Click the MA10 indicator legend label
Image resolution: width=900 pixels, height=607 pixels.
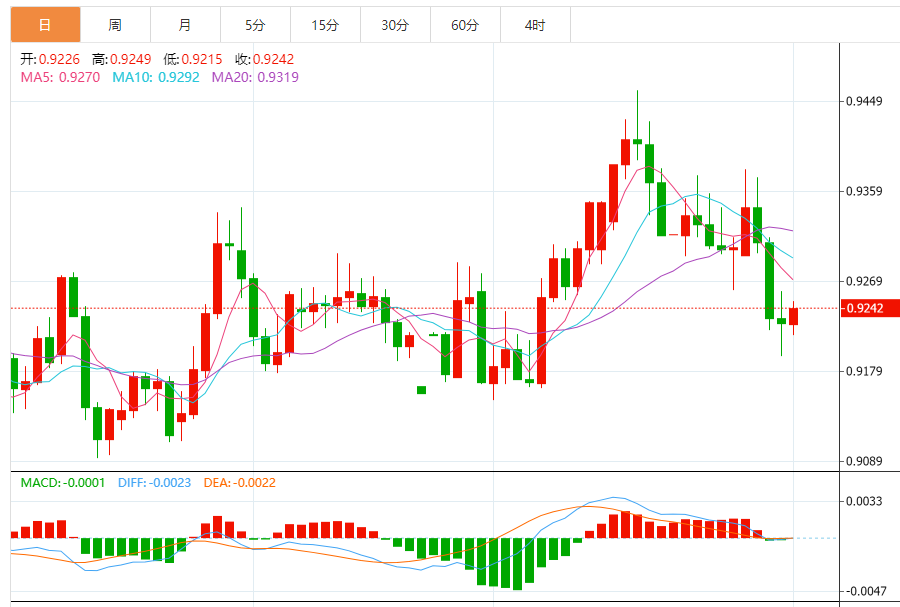point(155,77)
